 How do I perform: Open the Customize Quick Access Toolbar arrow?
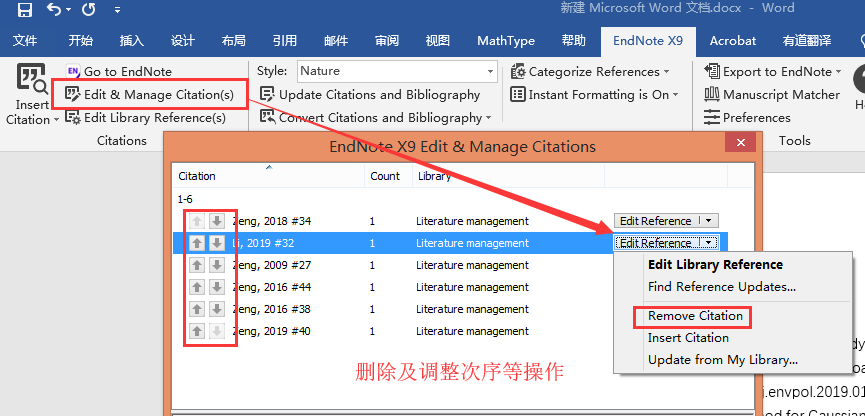click(x=117, y=10)
